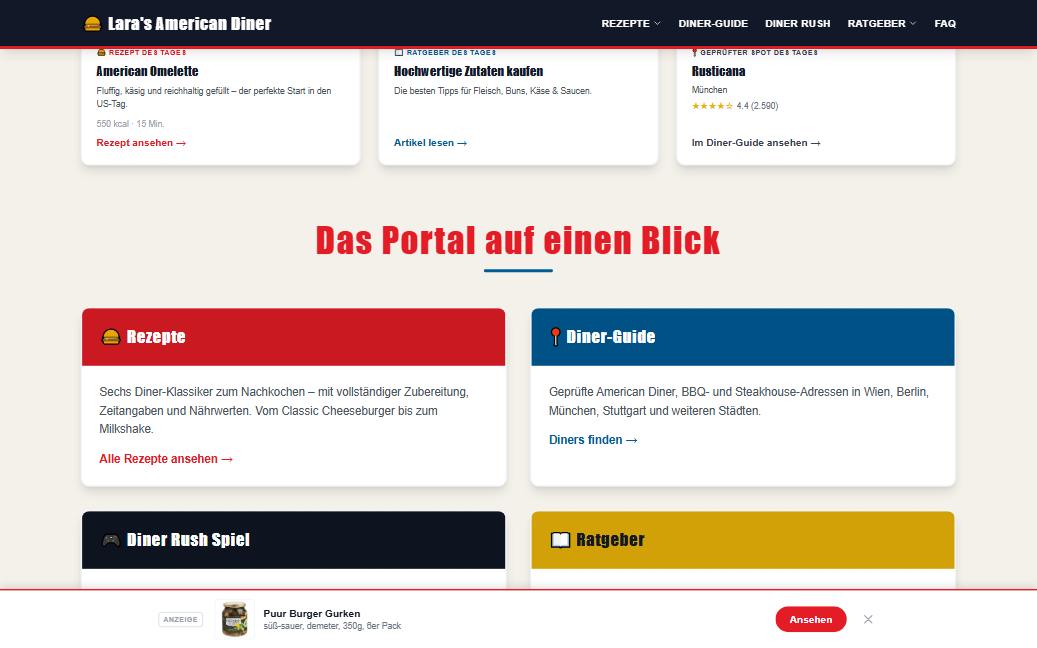
Task: Click the burger icon in Rezepte card
Action: coord(111,337)
